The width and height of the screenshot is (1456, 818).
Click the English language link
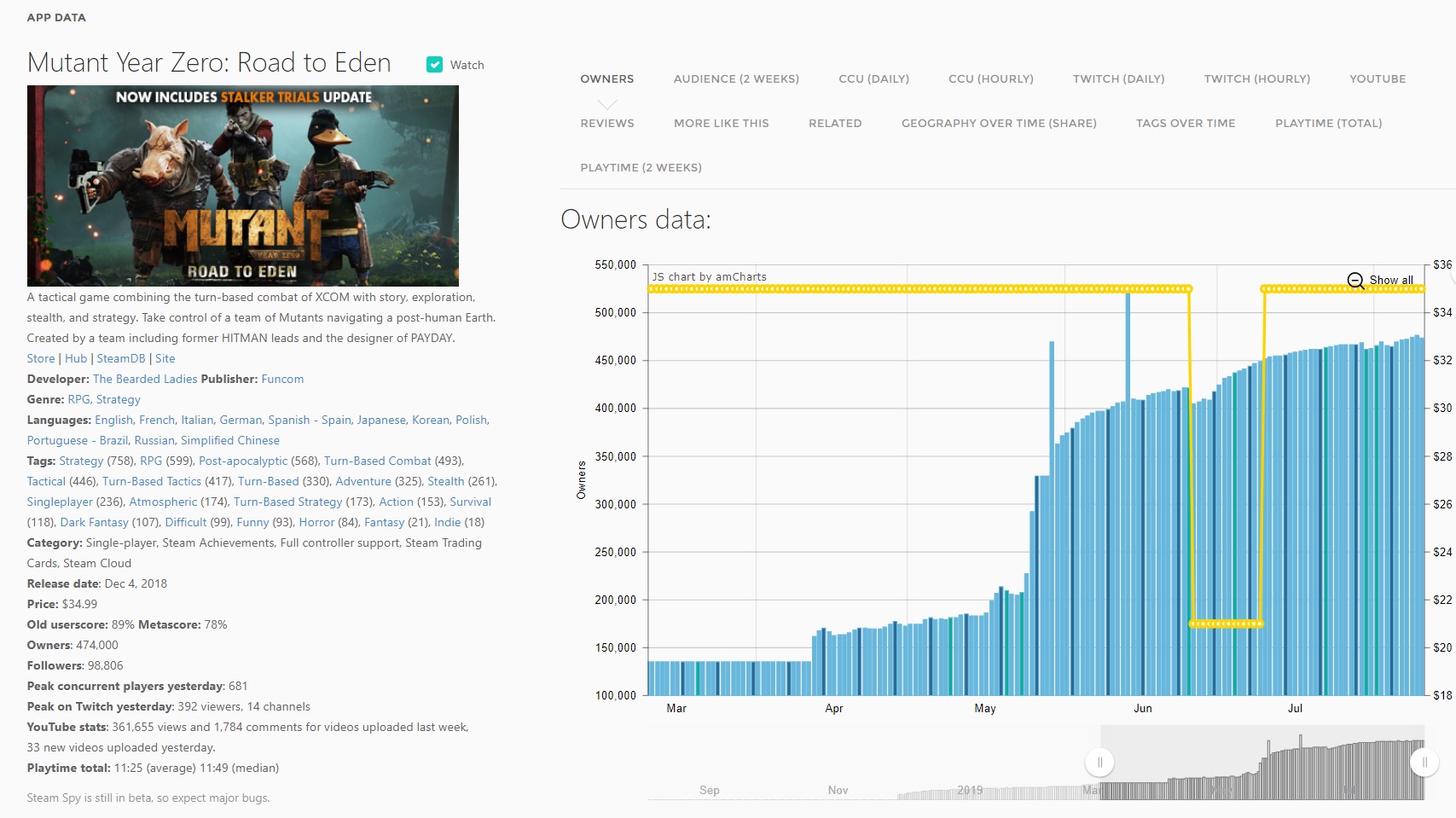click(113, 420)
